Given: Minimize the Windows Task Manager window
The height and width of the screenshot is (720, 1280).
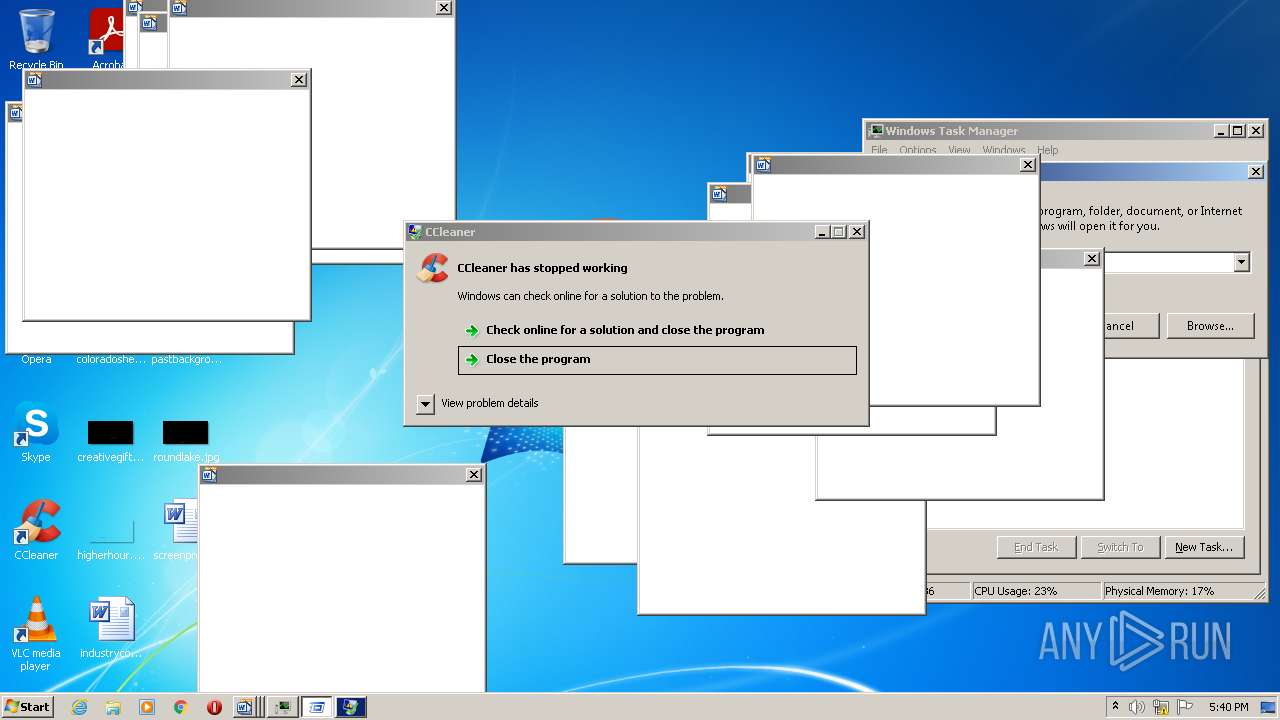Looking at the screenshot, I should pos(1221,131).
